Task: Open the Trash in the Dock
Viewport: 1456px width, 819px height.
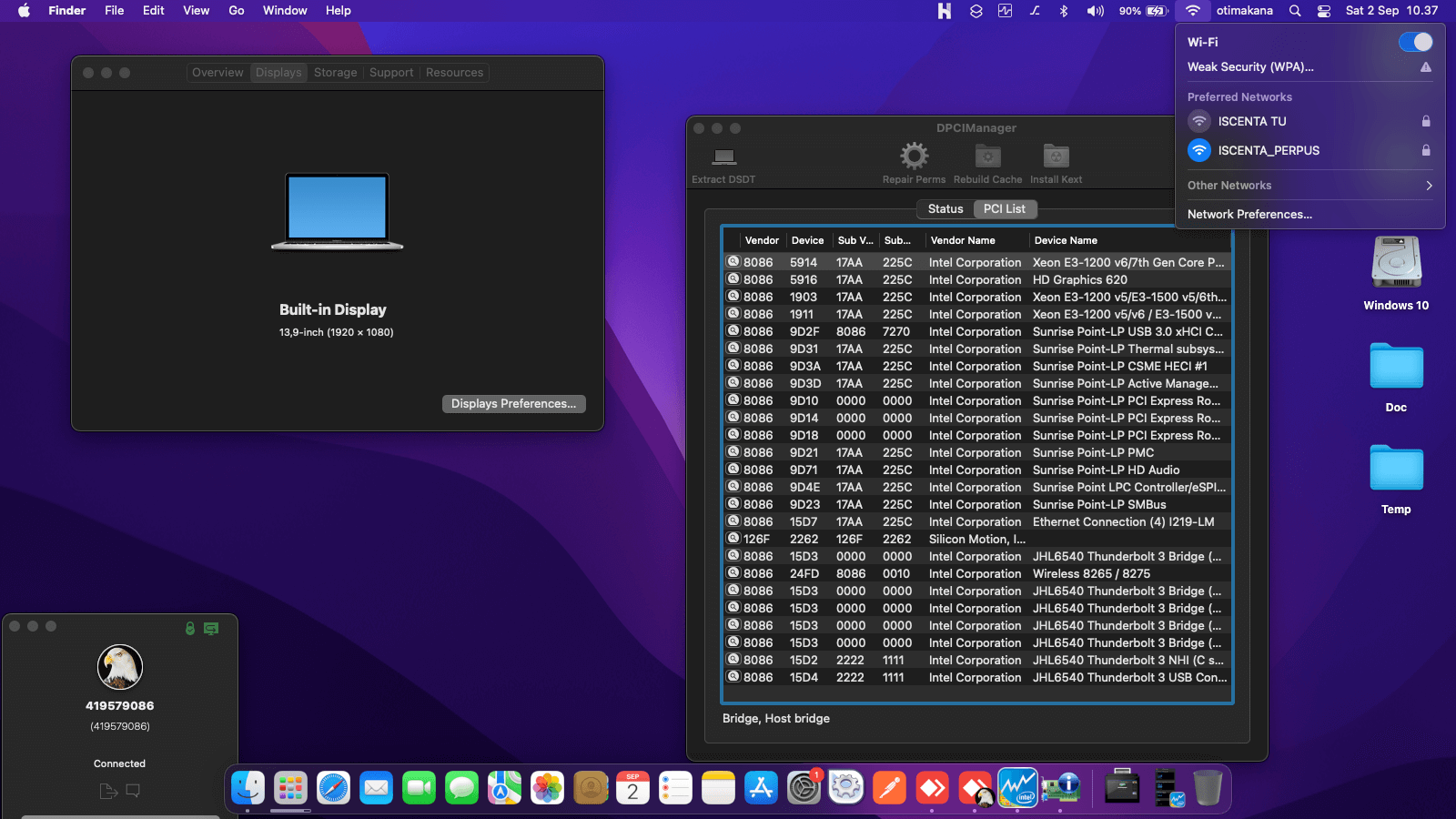Action: tap(1208, 788)
